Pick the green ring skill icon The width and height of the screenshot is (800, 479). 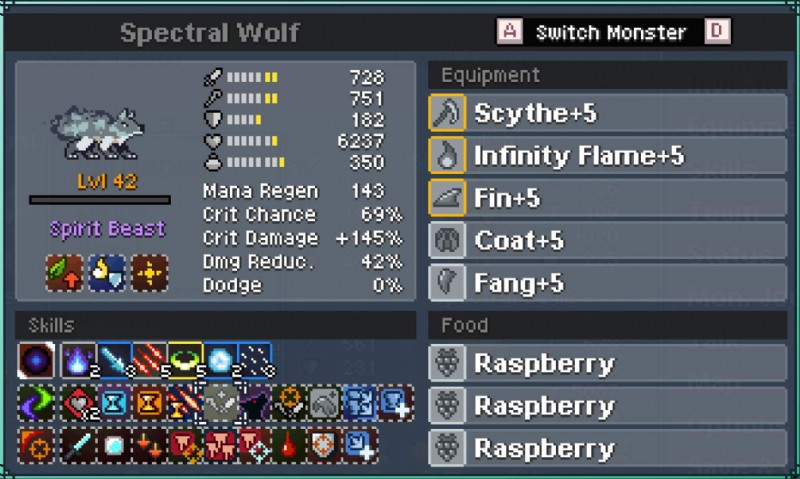(185, 360)
